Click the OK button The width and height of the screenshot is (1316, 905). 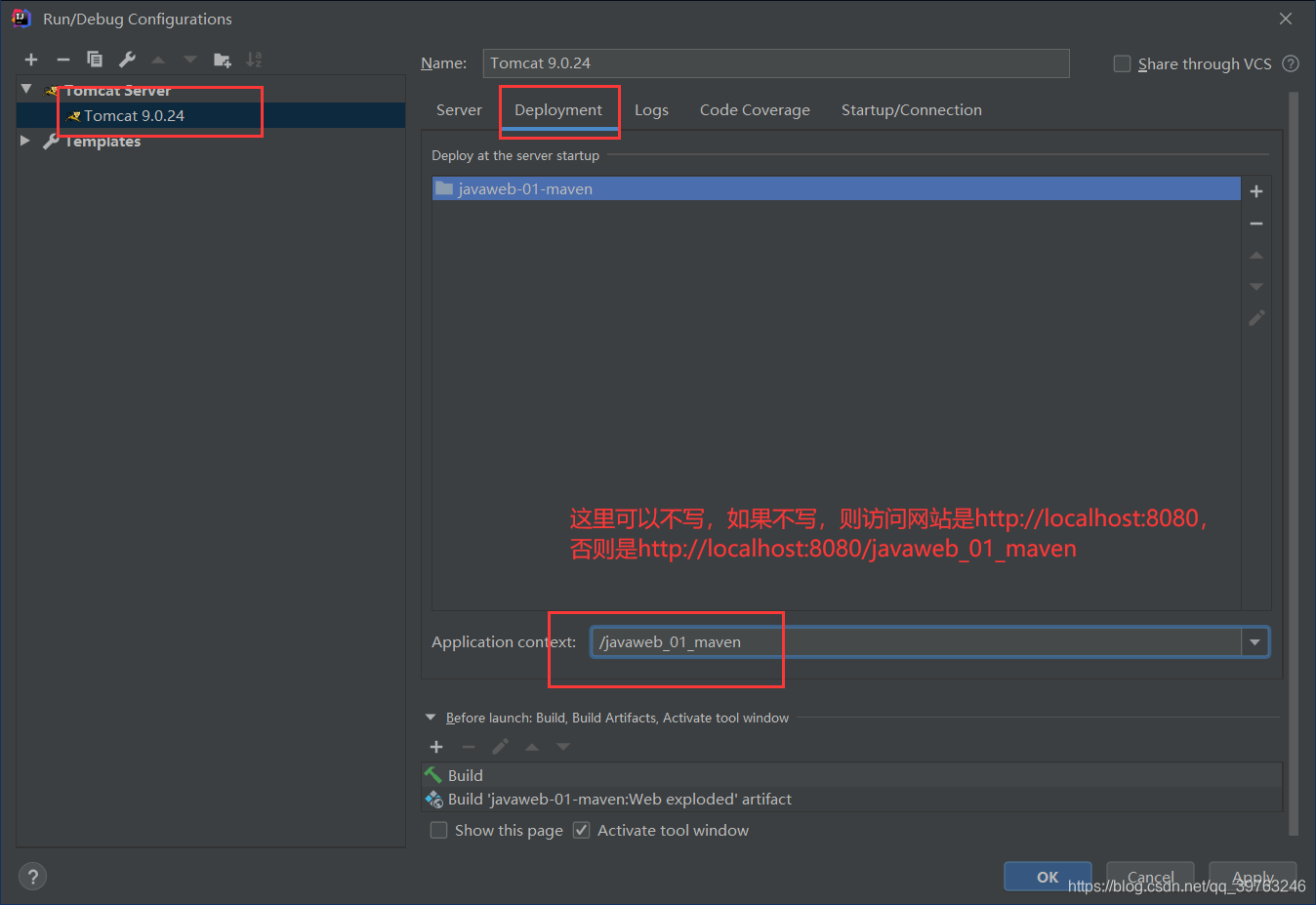point(1048,877)
